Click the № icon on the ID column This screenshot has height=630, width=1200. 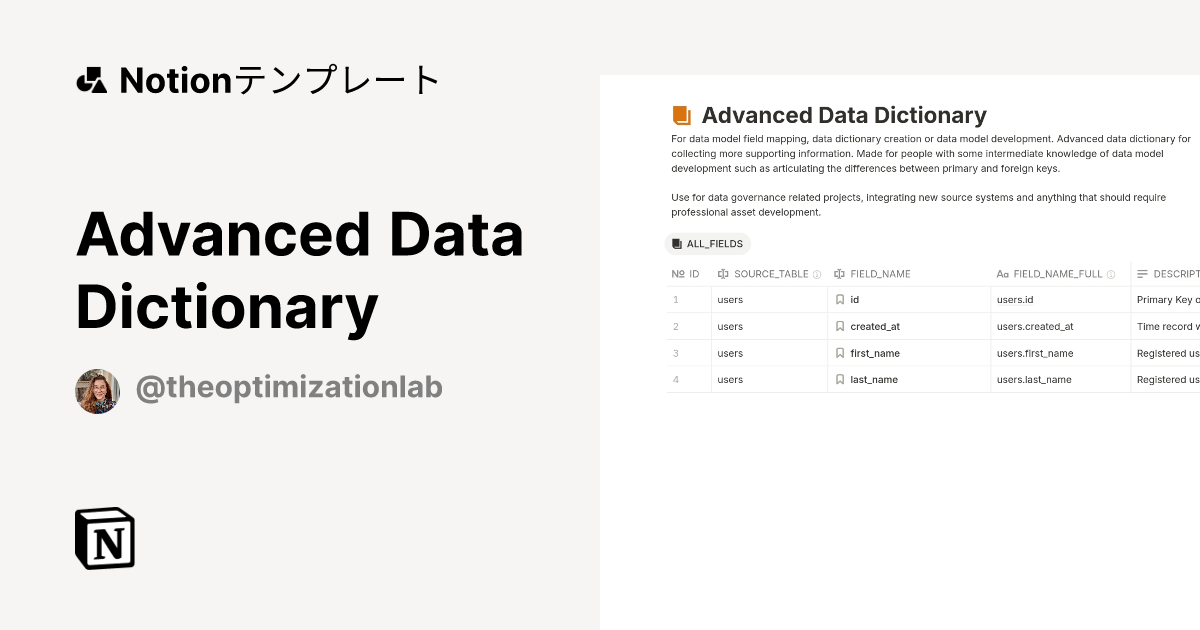pyautogui.click(x=677, y=273)
